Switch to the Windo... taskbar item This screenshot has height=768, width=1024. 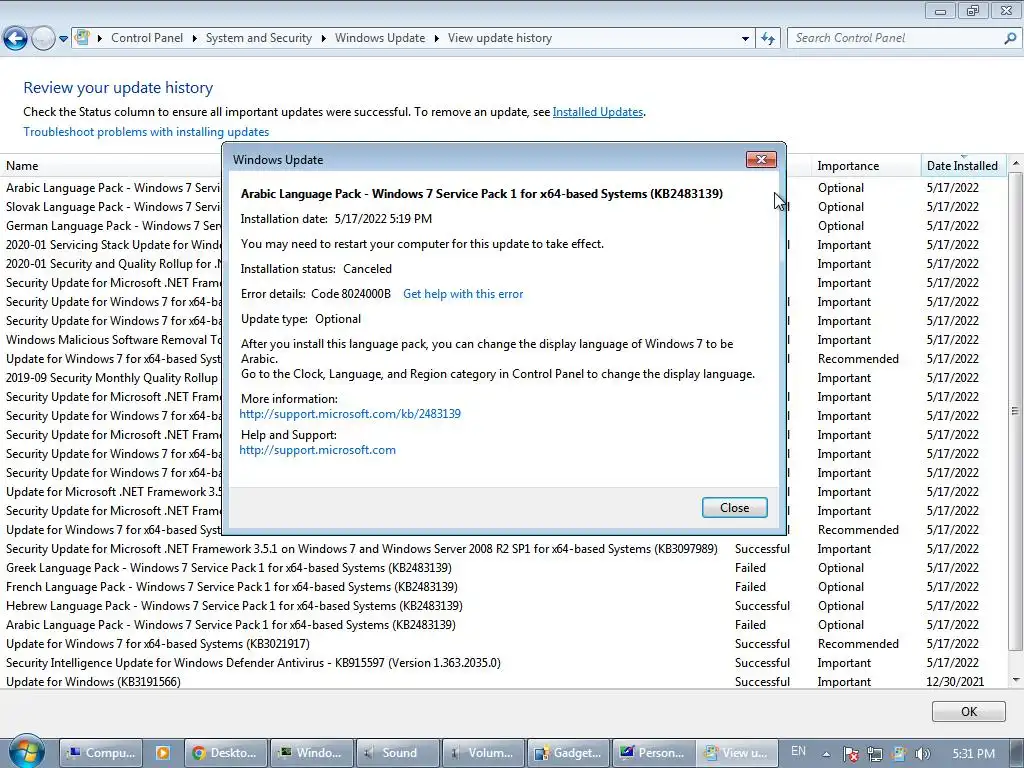312,753
